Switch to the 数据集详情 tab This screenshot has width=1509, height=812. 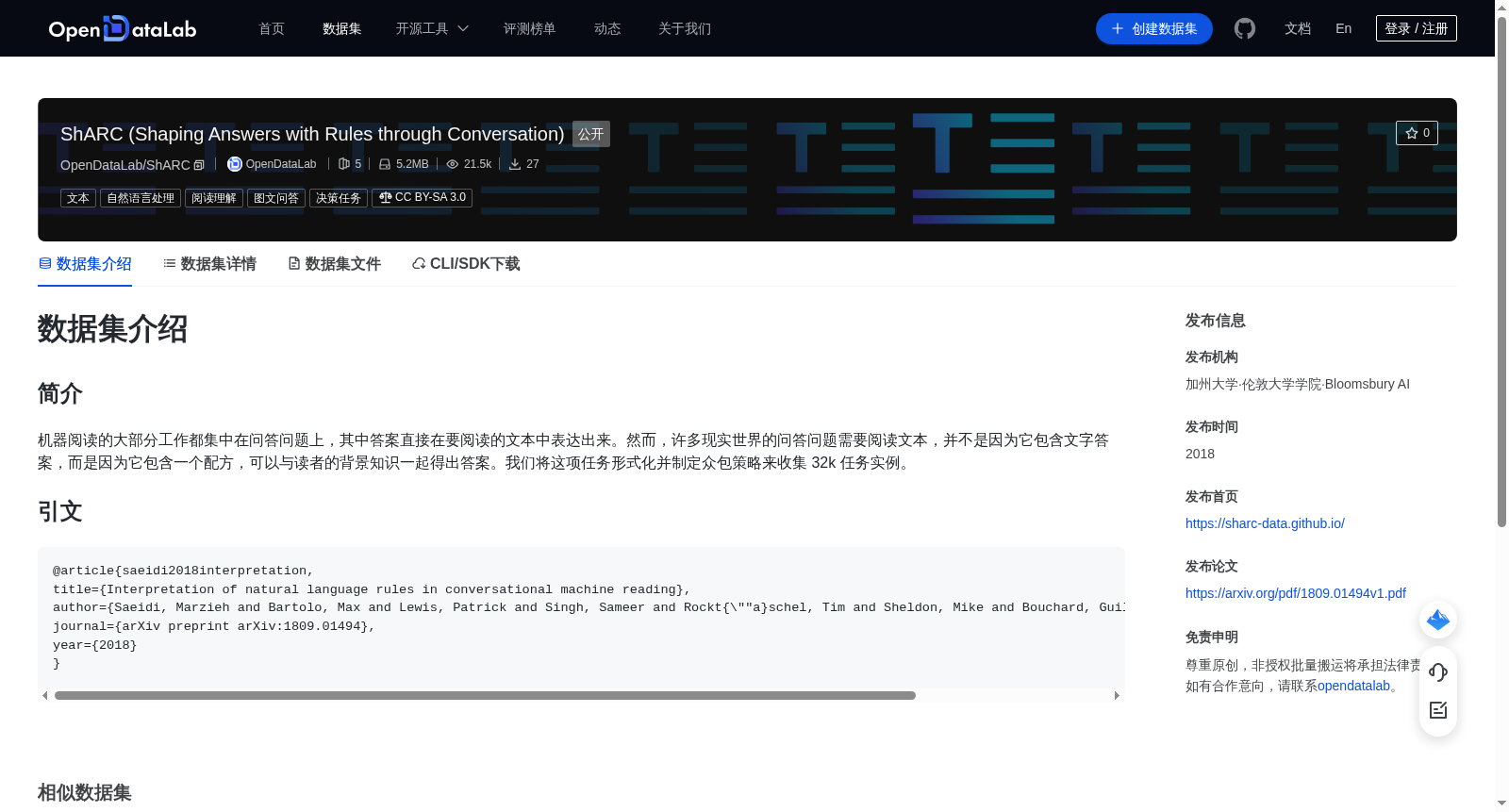click(x=209, y=264)
